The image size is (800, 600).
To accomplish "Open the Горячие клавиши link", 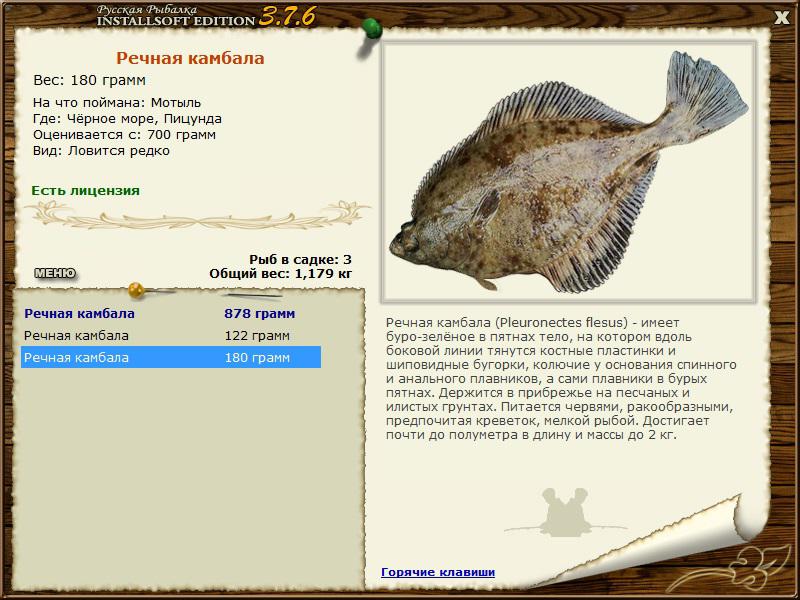I will pos(437,572).
